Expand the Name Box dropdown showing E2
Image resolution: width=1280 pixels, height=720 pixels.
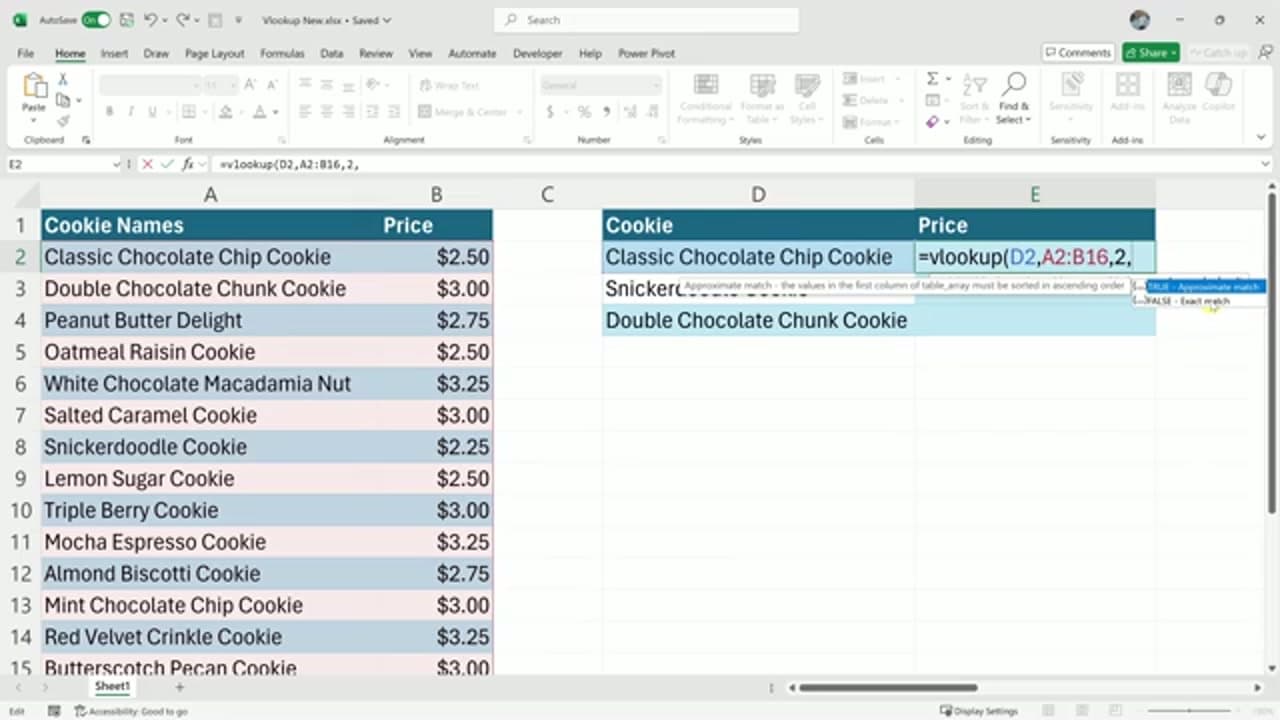coord(116,164)
